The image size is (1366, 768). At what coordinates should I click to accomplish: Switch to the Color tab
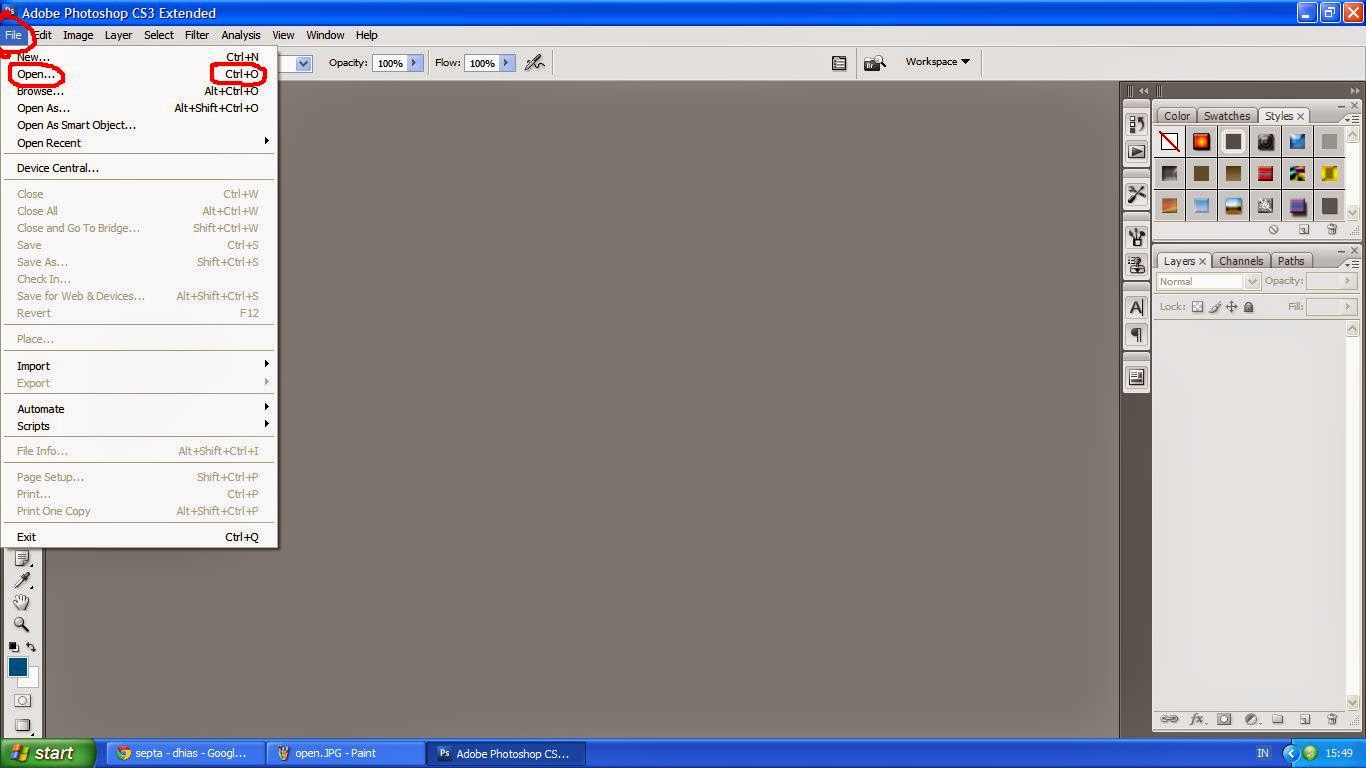[1177, 116]
